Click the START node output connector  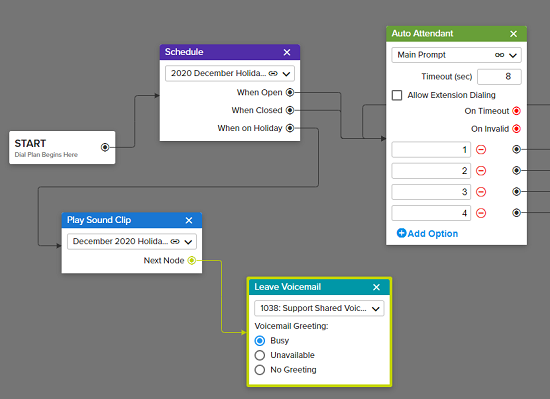click(x=105, y=147)
